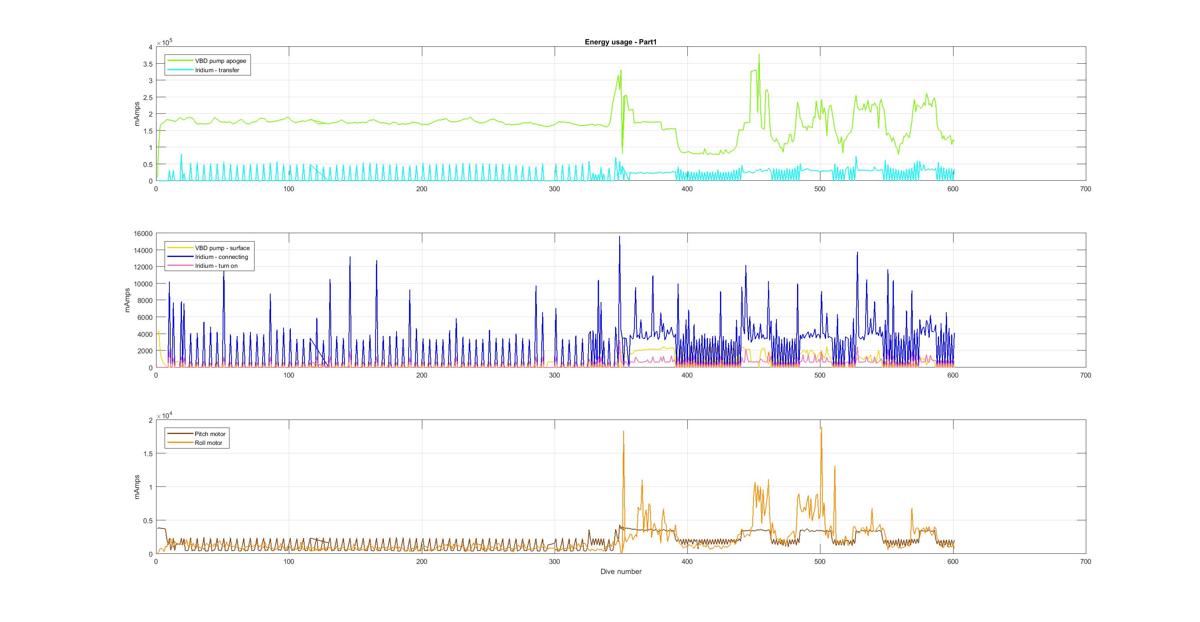Click the 'Dive number' x-axis label
Screen dimensions: 1200x622
[621, 571]
